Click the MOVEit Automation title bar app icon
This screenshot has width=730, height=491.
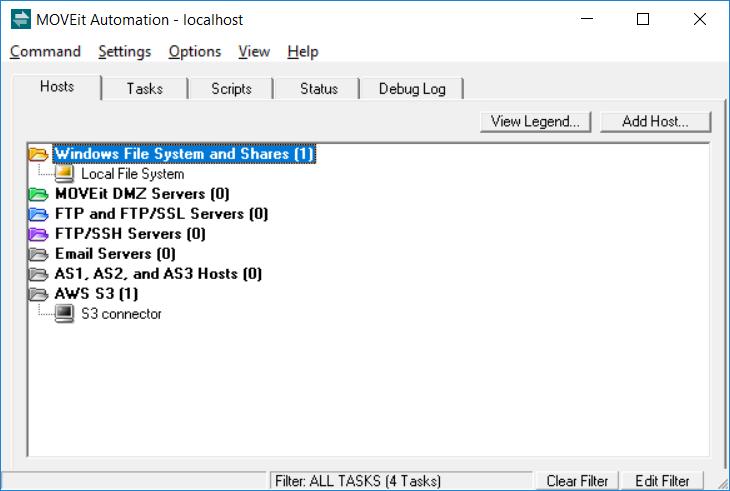20,20
